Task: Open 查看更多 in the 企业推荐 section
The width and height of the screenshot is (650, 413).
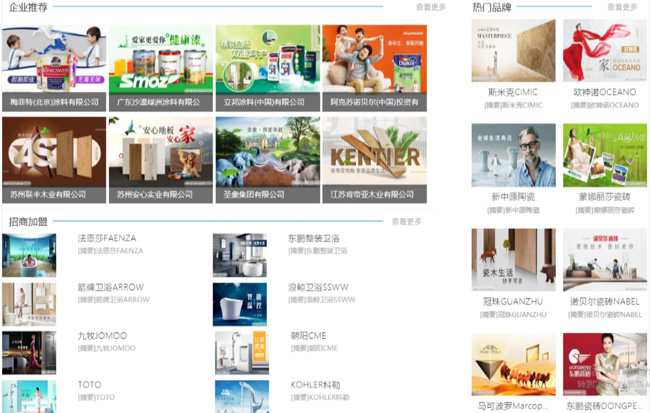Action: click(x=431, y=7)
